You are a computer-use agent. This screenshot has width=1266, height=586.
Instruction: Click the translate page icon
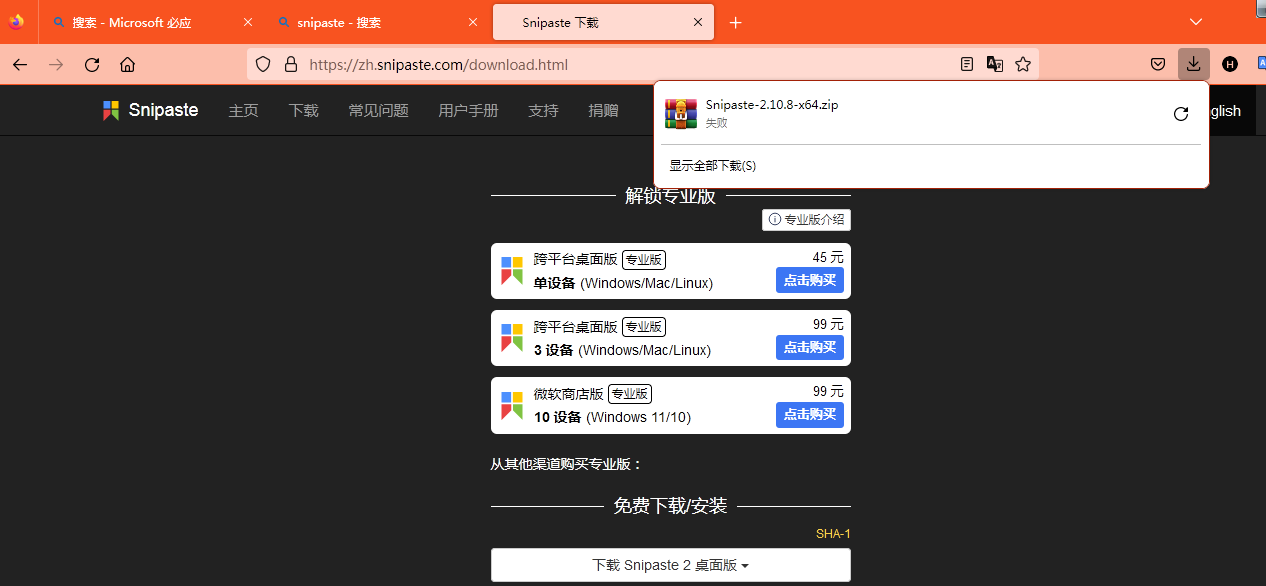995,65
